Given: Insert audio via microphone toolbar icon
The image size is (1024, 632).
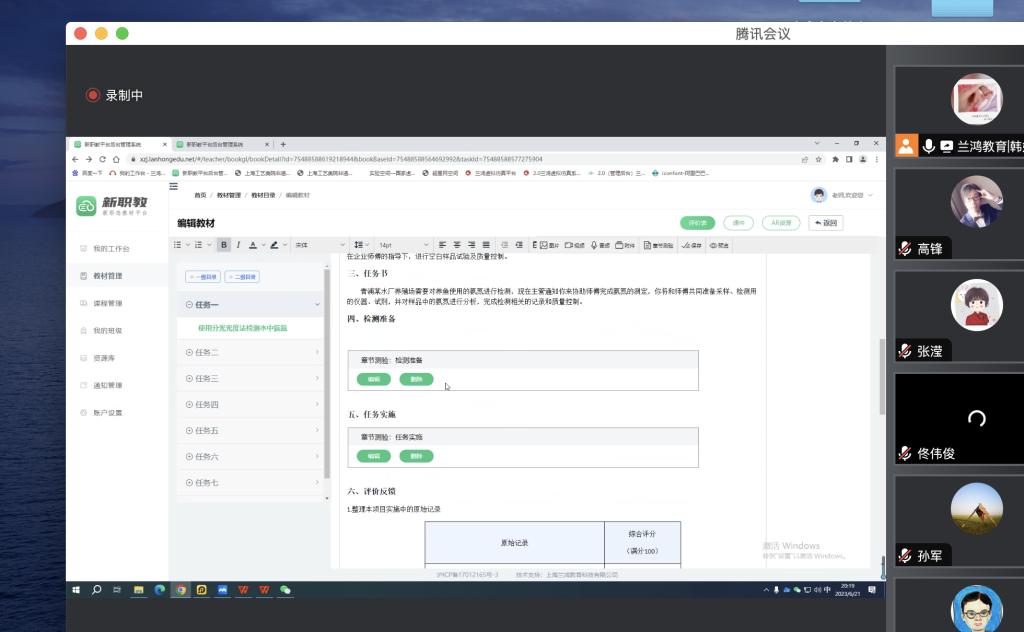Looking at the screenshot, I should (x=600, y=245).
